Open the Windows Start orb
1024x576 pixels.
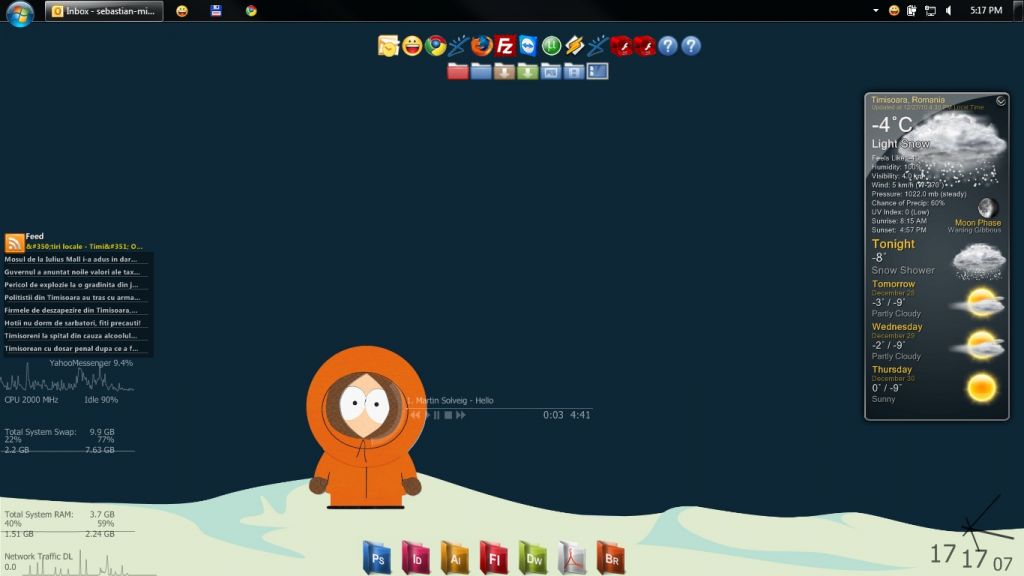[x=20, y=12]
